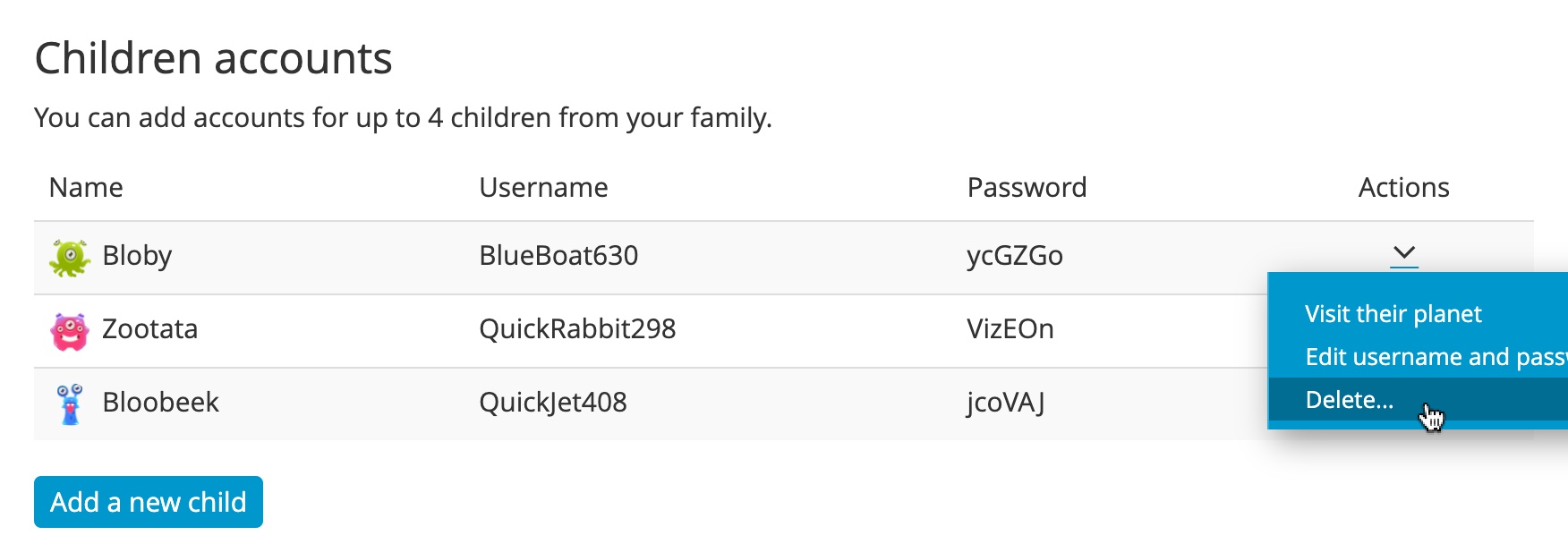Click the name Zootata
The height and width of the screenshot is (544, 1568).
[x=149, y=329]
